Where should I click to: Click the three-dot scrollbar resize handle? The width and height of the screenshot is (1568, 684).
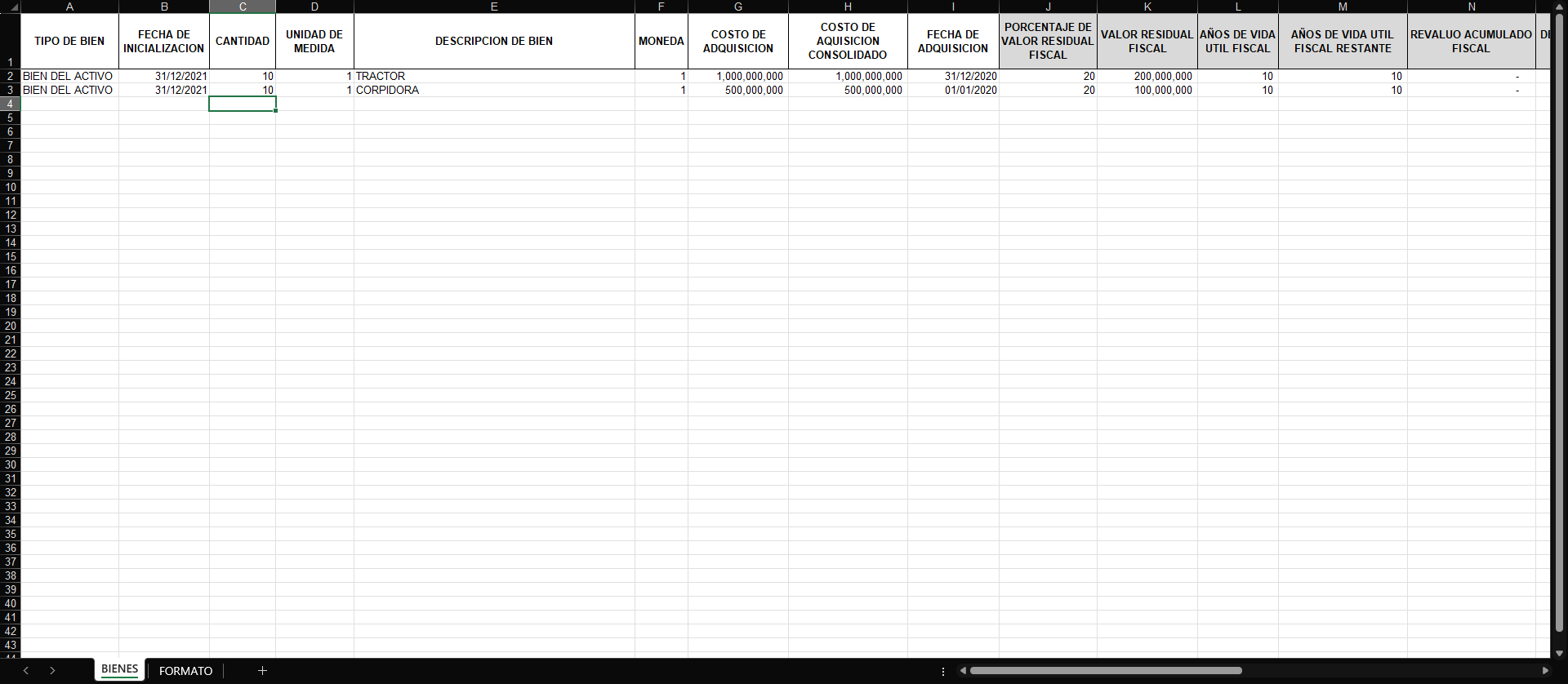pos(943,671)
